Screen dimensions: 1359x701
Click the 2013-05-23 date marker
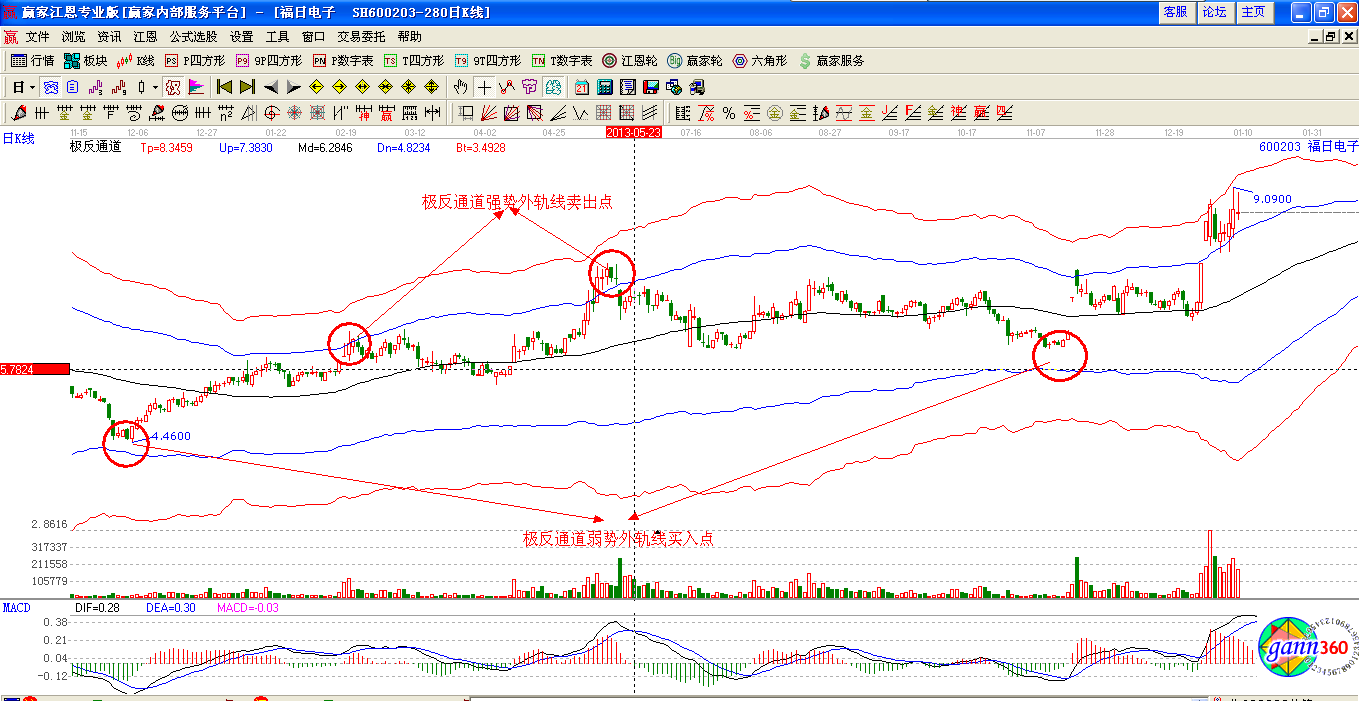coord(634,132)
